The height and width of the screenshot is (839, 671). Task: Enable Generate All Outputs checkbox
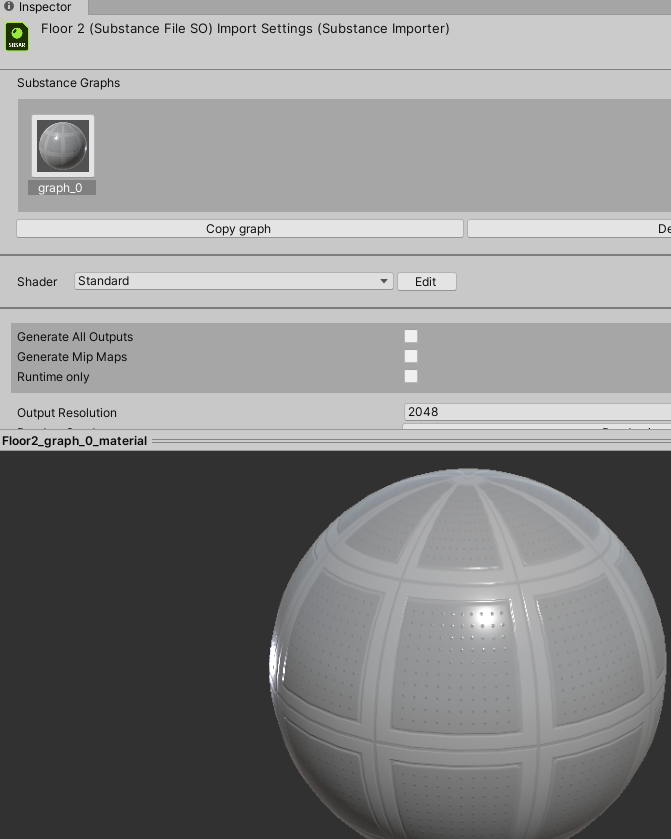pos(411,337)
